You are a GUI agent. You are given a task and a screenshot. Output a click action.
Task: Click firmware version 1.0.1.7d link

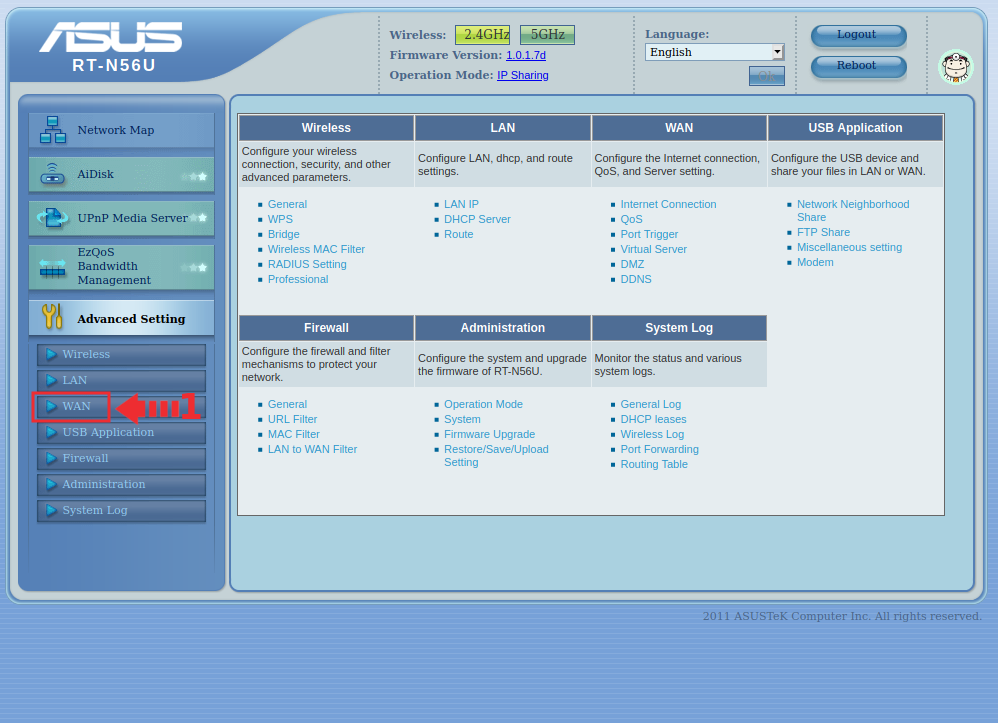tap(526, 55)
